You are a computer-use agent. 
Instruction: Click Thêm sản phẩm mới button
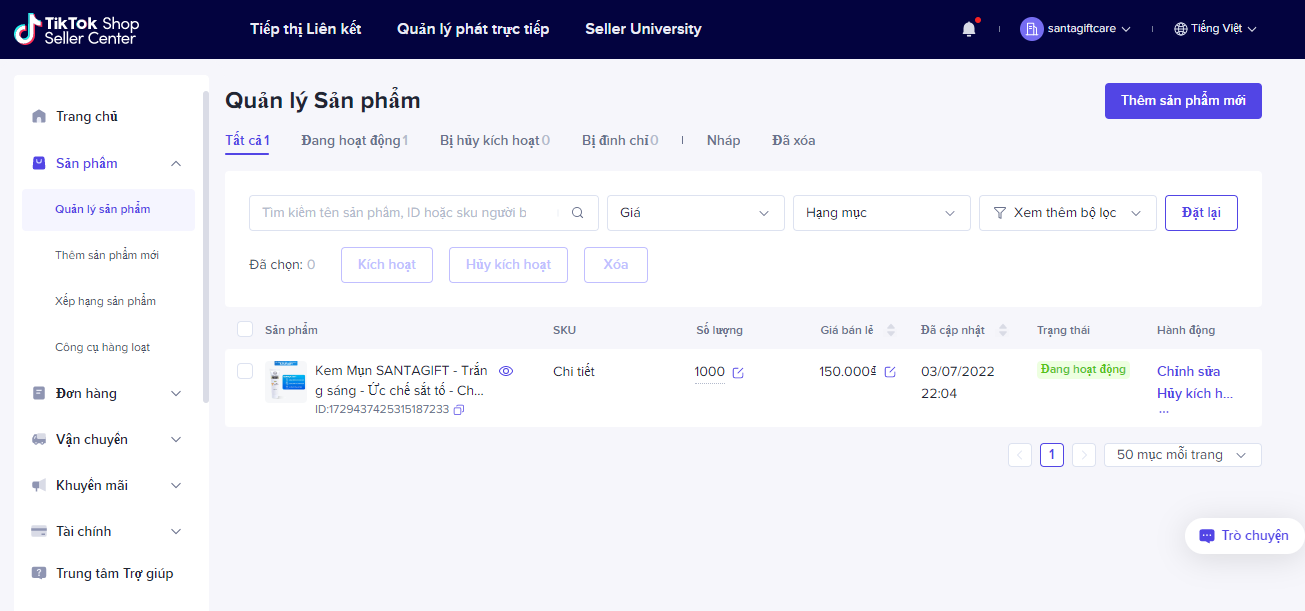(x=1183, y=101)
